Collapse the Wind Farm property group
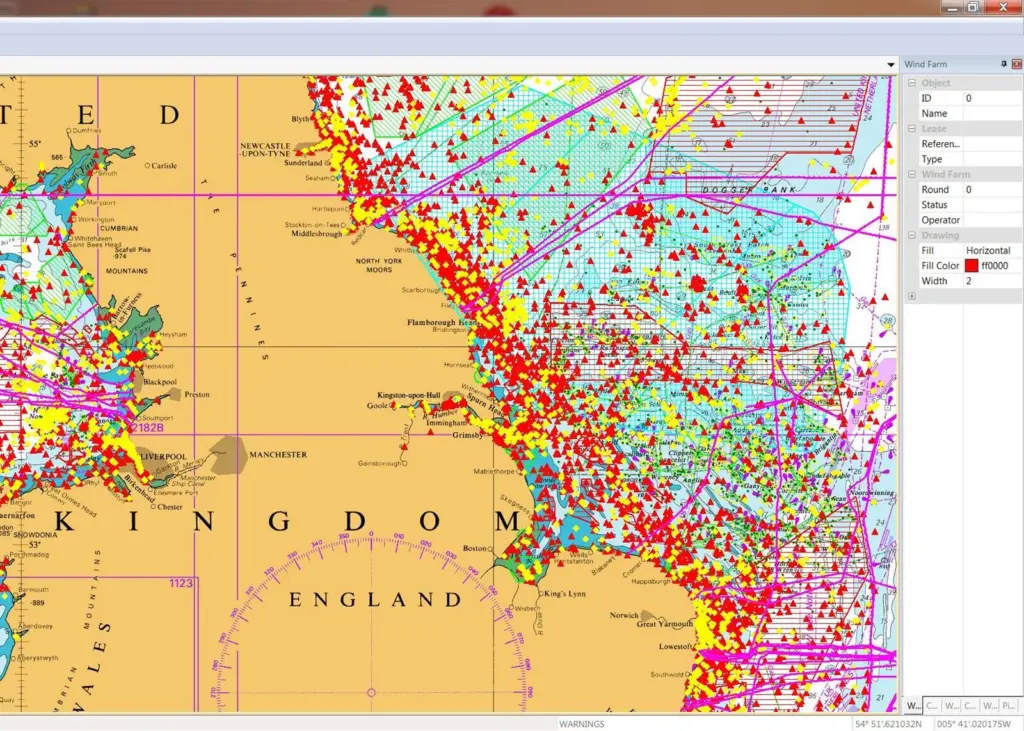Viewport: 1024px width, 731px height. [912, 174]
